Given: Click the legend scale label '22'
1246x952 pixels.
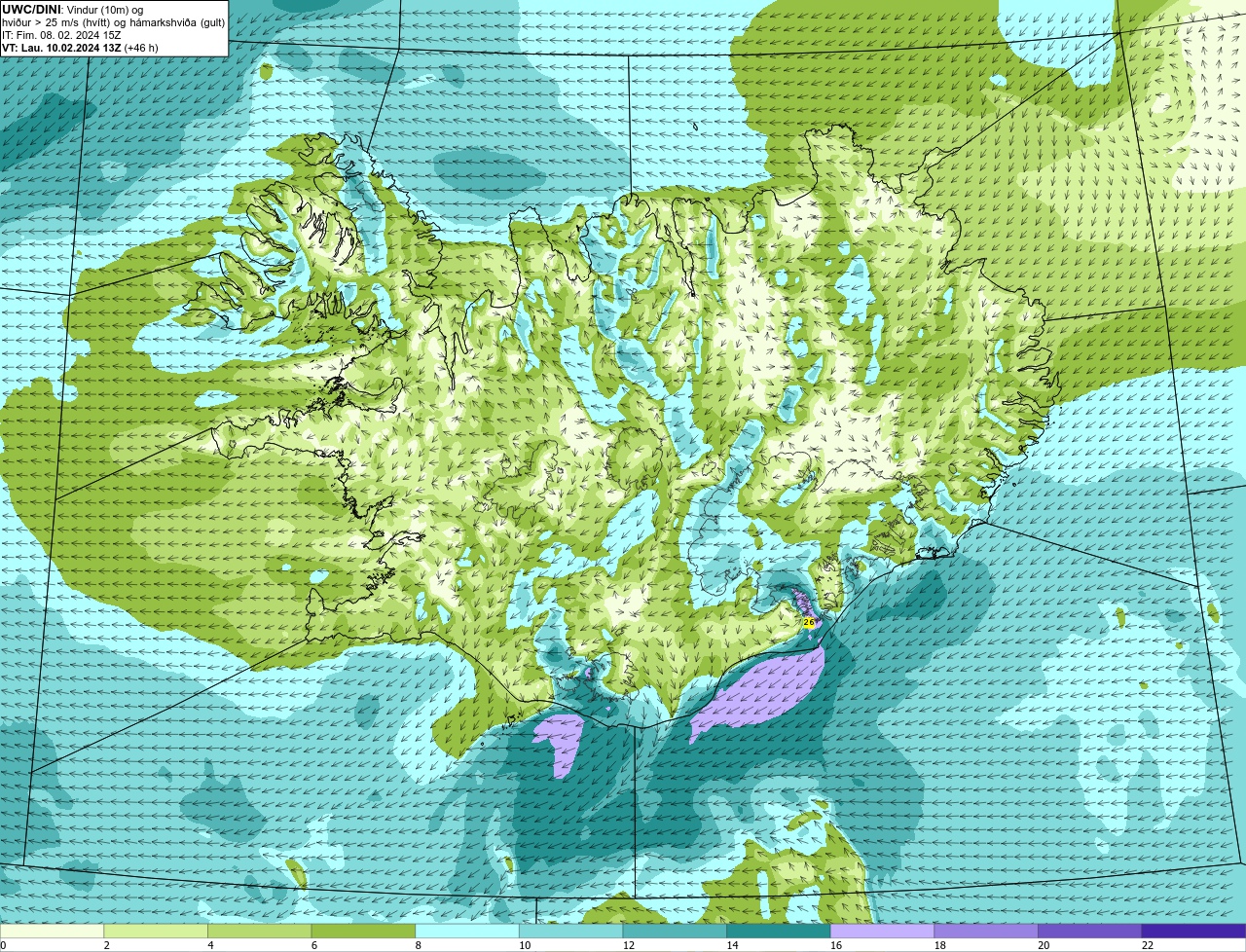Looking at the screenshot, I should click(x=1148, y=945).
